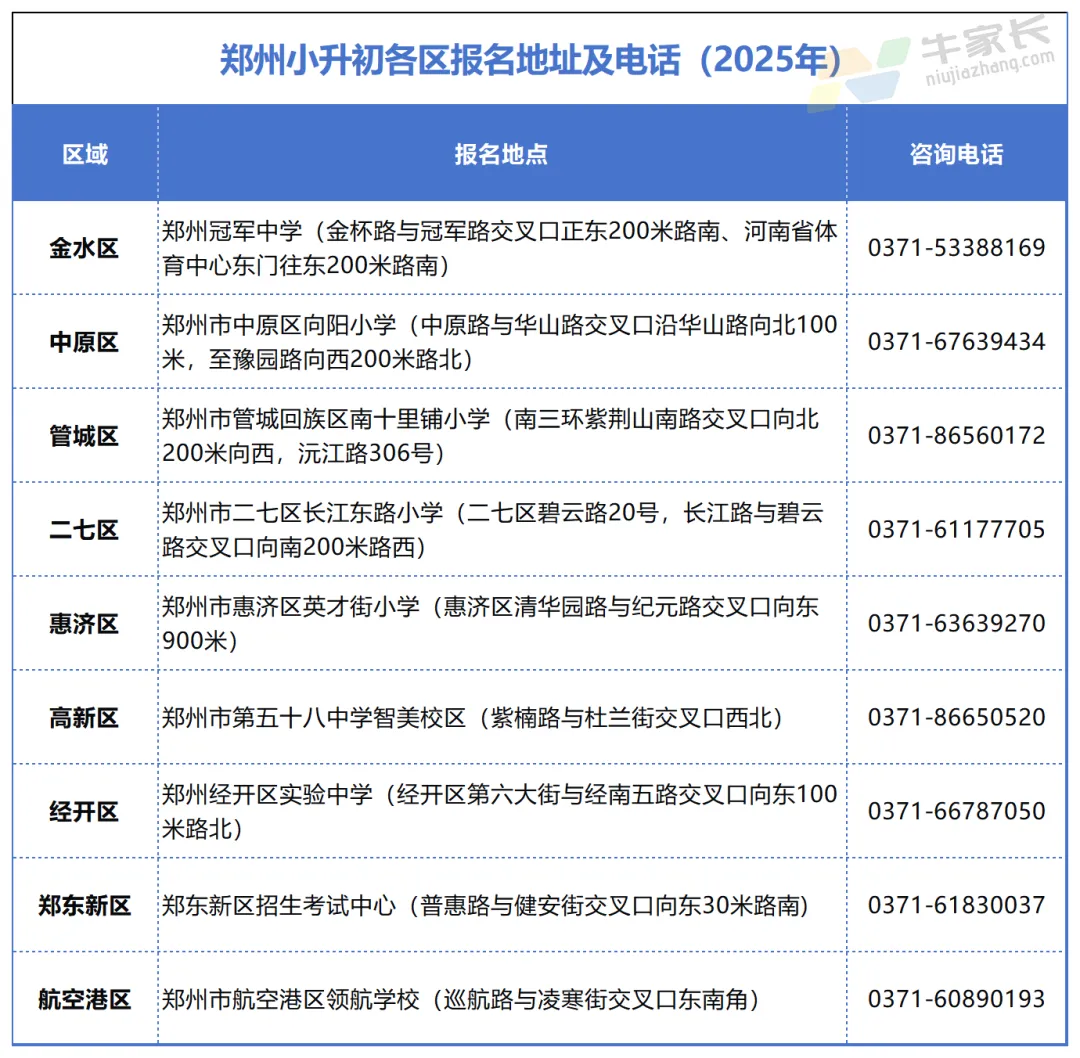The image size is (1080, 1058).
Task: Click phone number 0371-60890193
Action: tap(957, 999)
